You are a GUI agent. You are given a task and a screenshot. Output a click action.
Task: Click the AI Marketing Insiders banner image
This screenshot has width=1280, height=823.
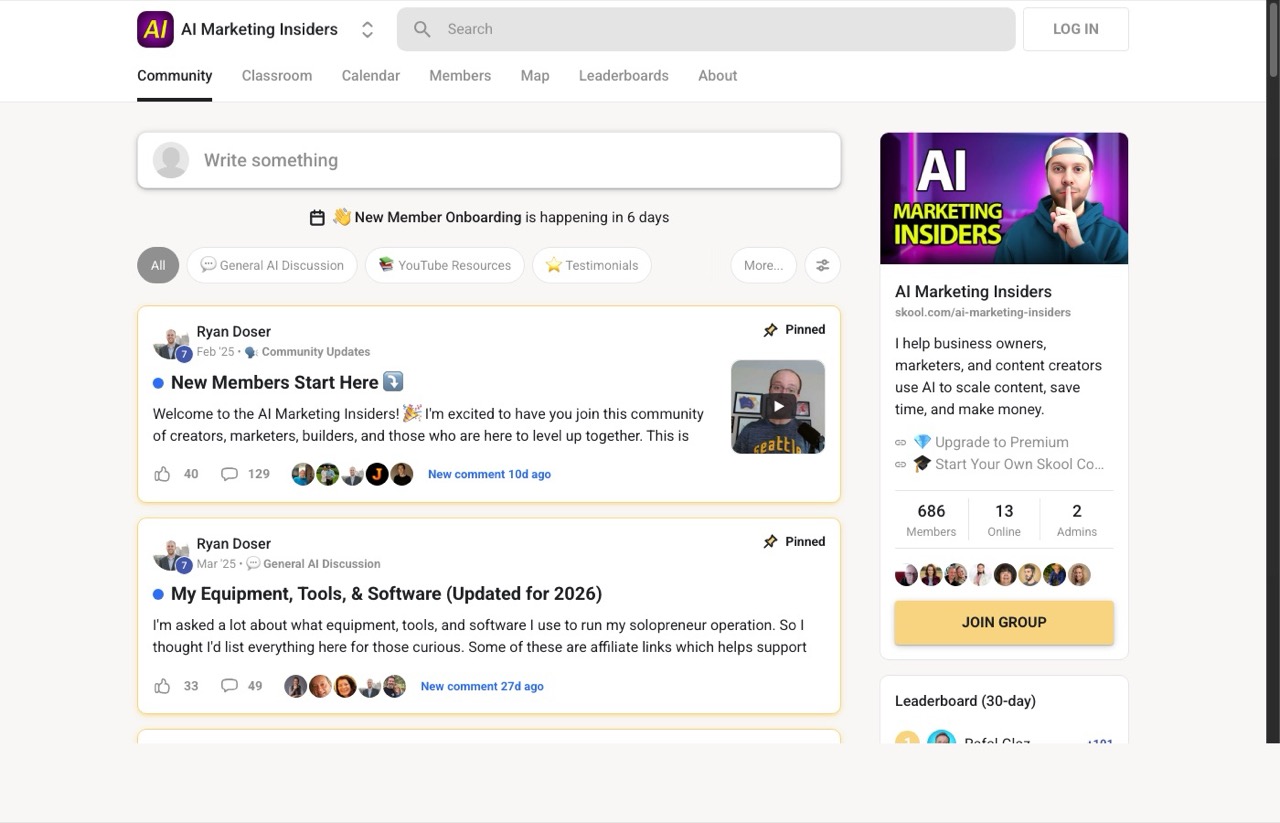pyautogui.click(x=1004, y=198)
